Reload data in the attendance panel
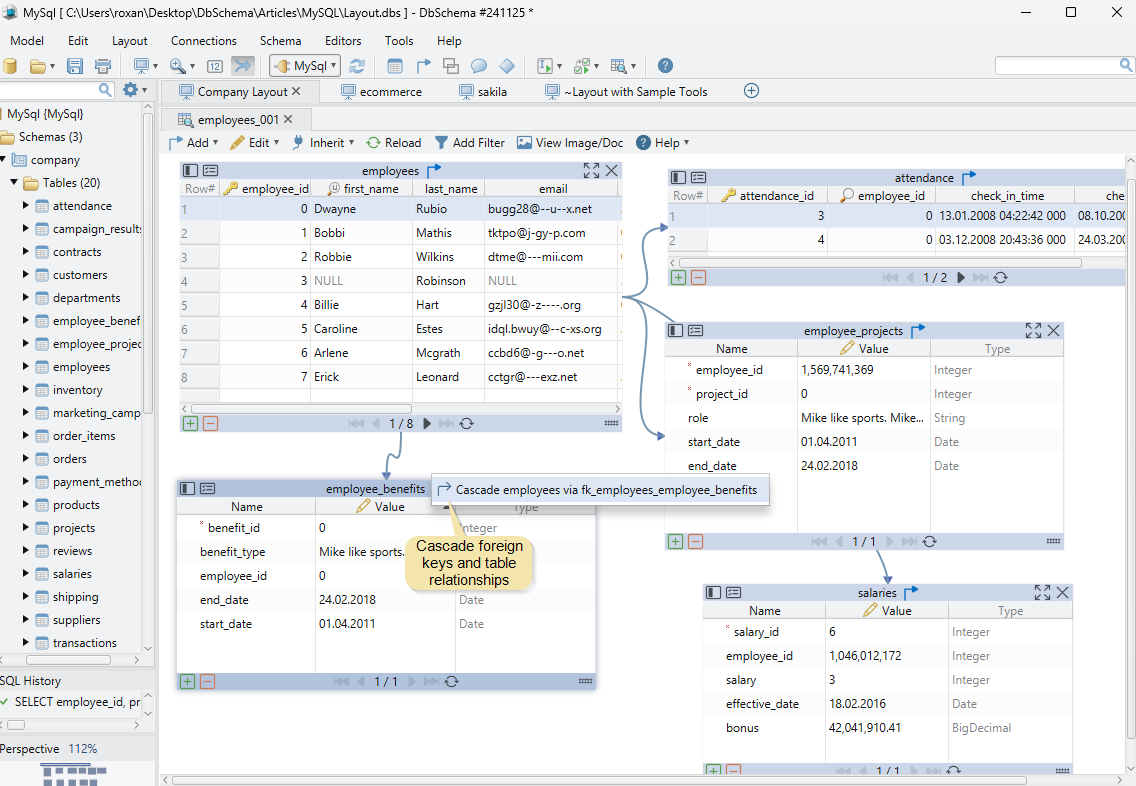1136x786 pixels. [x=1001, y=277]
